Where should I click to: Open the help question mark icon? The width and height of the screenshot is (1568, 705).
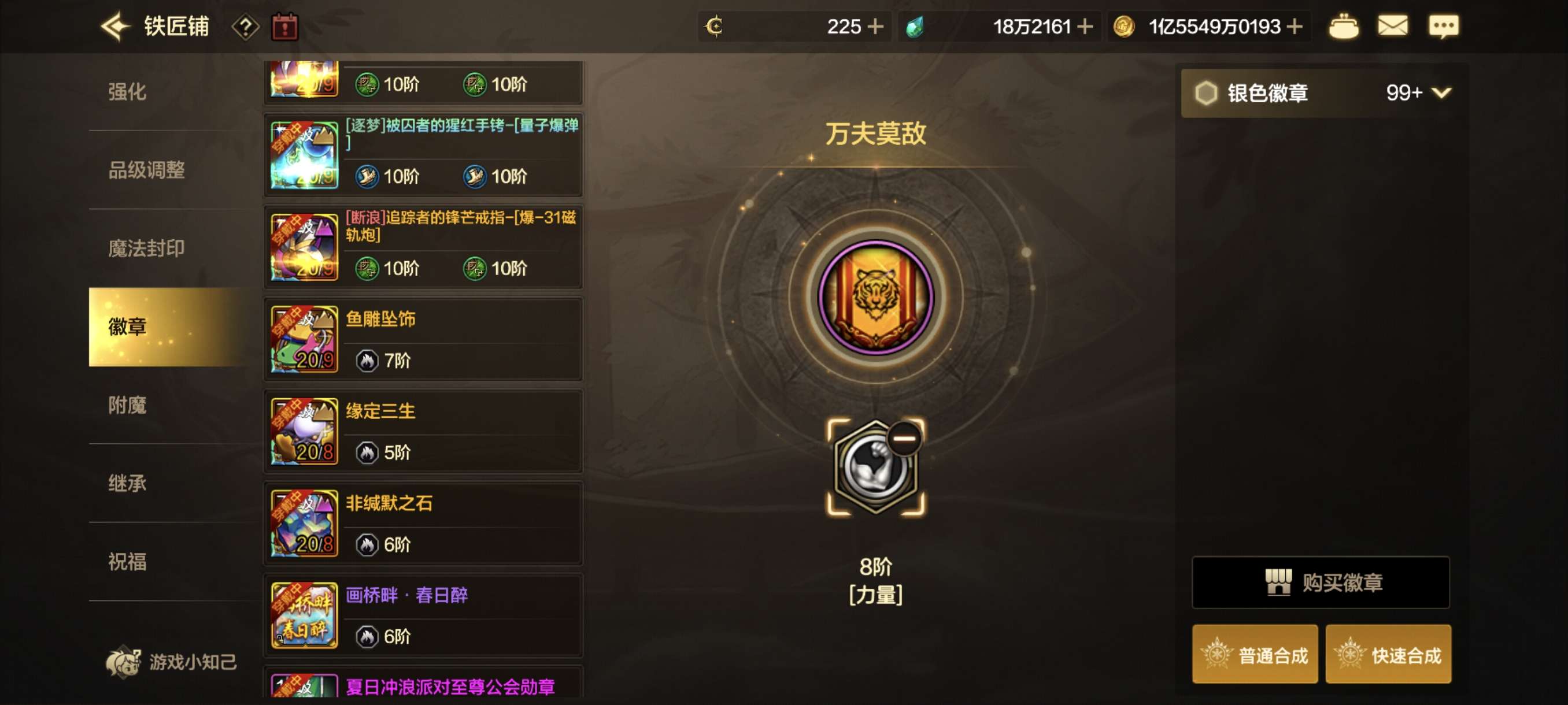245,27
